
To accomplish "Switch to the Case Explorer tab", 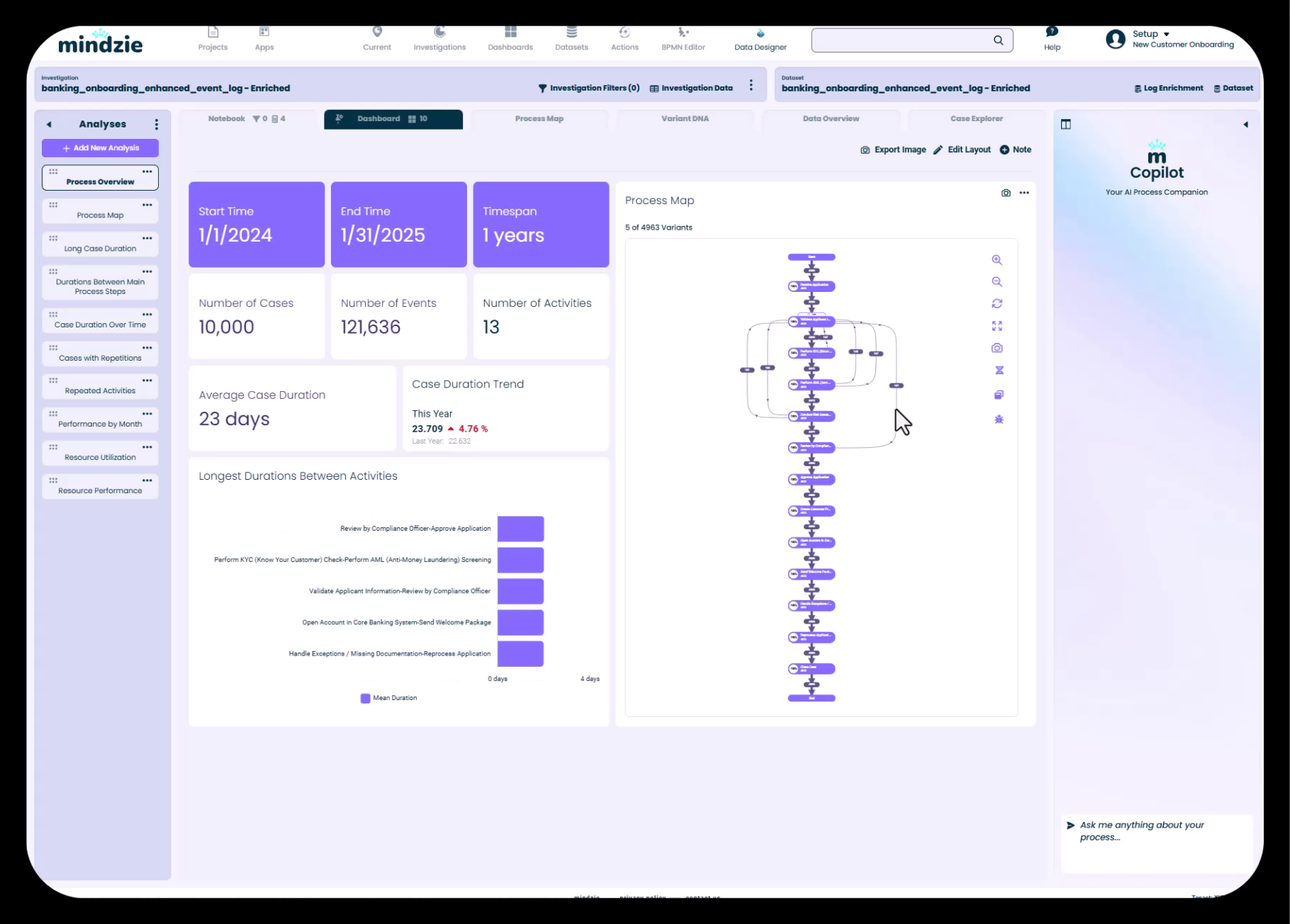I will pos(976,119).
